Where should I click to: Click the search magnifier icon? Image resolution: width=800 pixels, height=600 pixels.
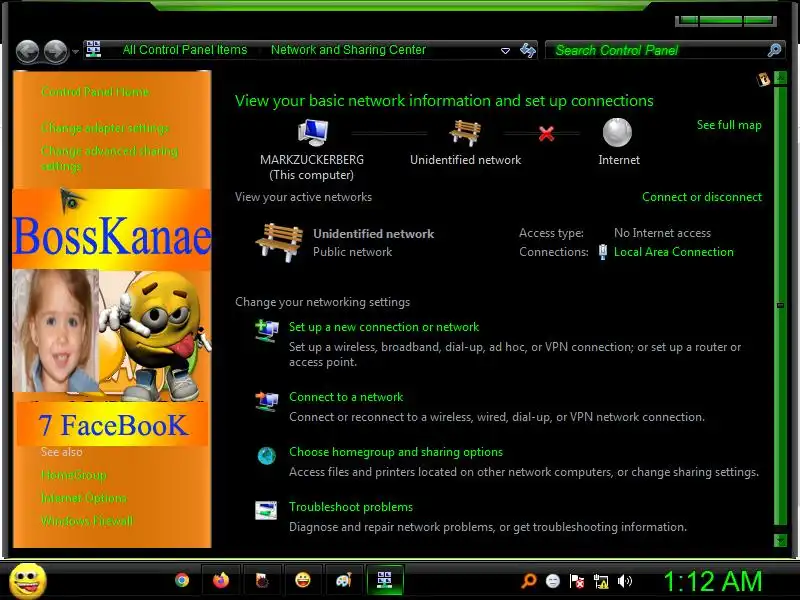pyautogui.click(x=774, y=50)
